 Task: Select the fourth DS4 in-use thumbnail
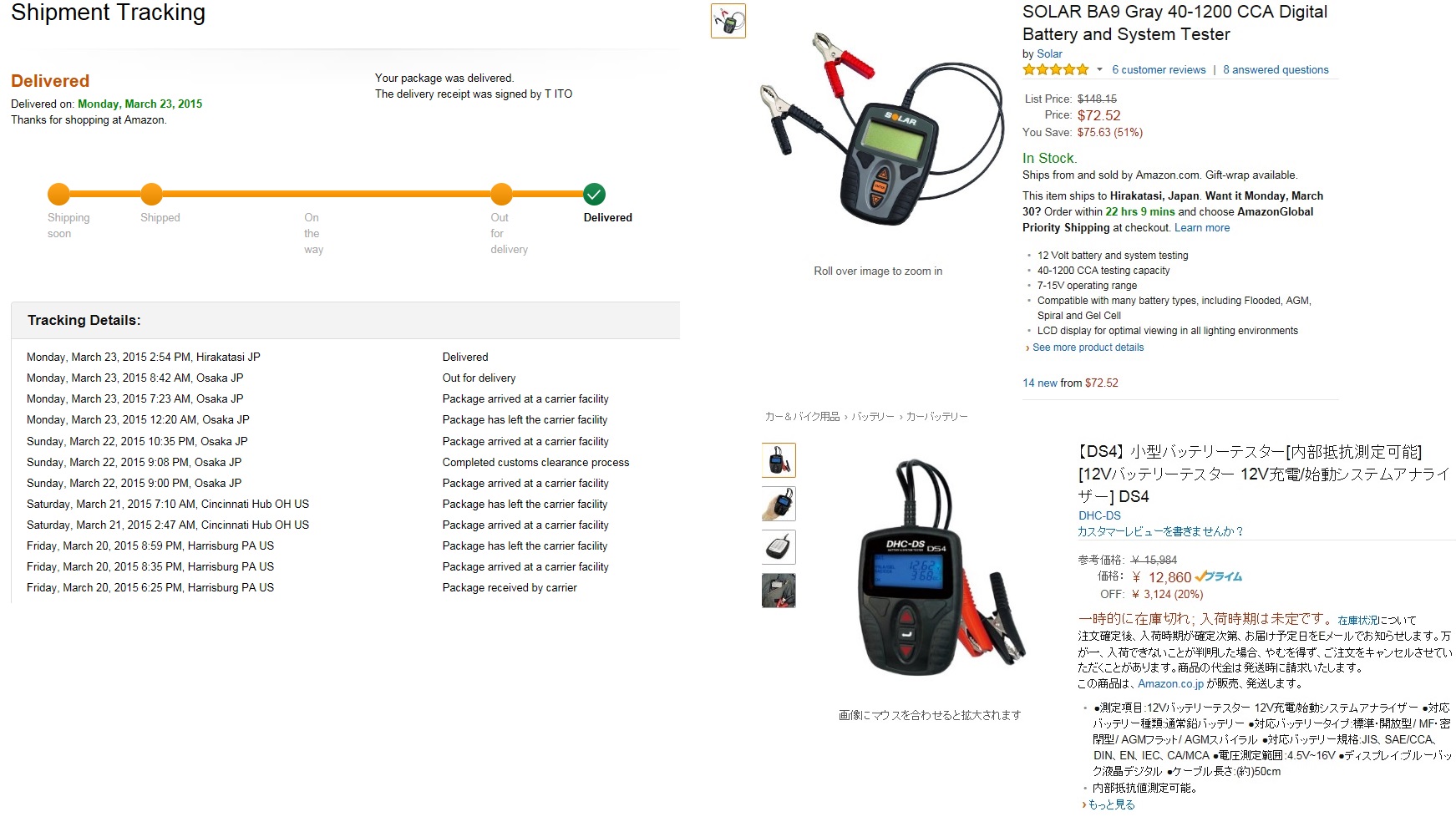[x=779, y=591]
